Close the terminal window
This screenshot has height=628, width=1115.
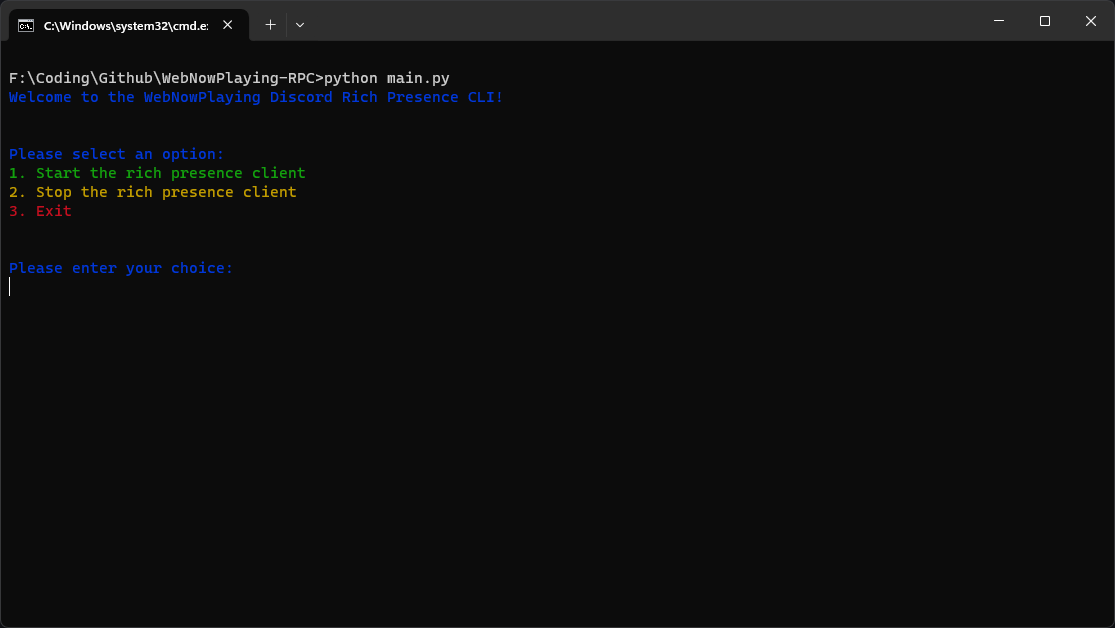(x=1091, y=21)
